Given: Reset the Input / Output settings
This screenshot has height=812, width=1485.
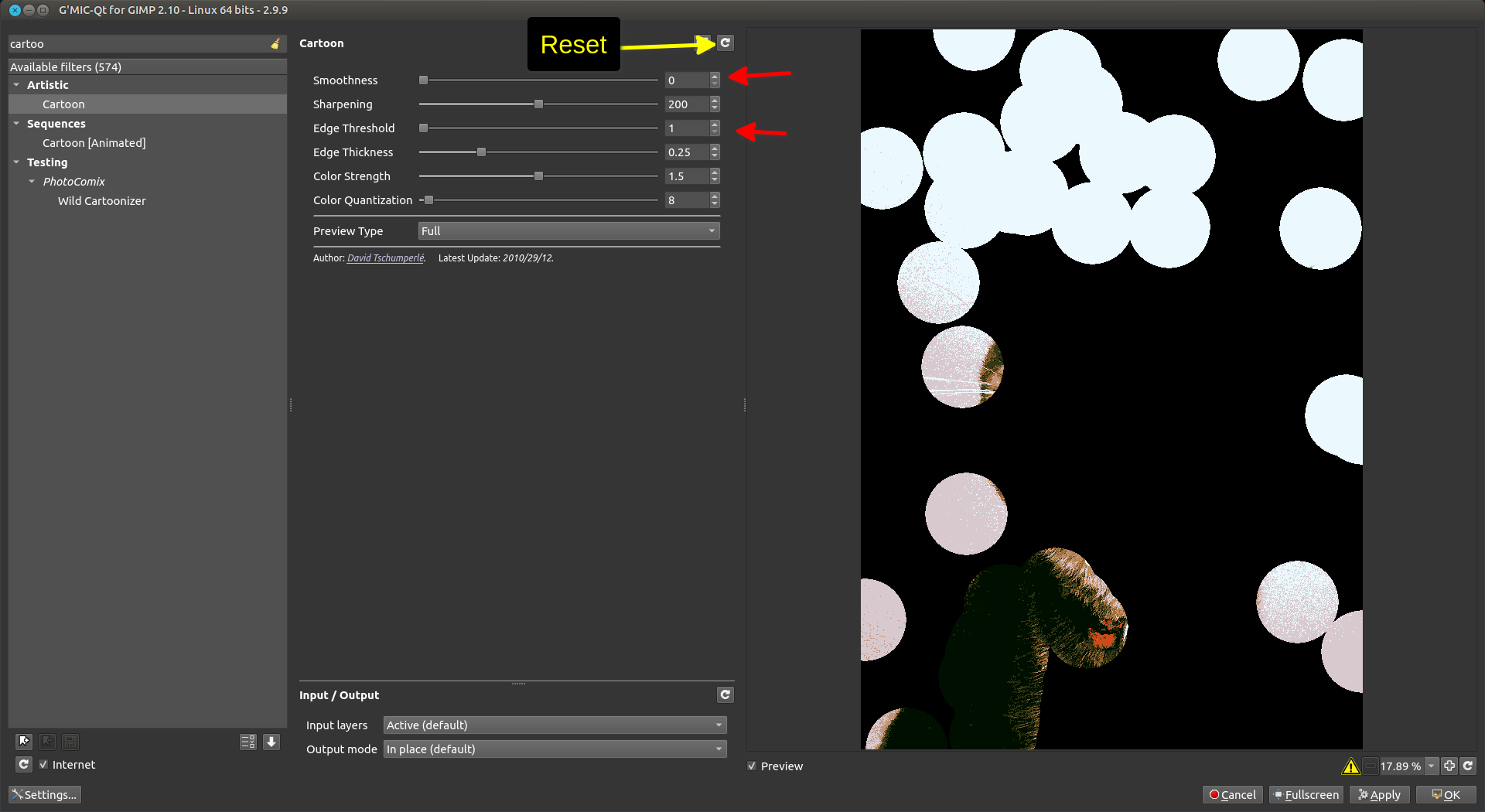Looking at the screenshot, I should (725, 694).
